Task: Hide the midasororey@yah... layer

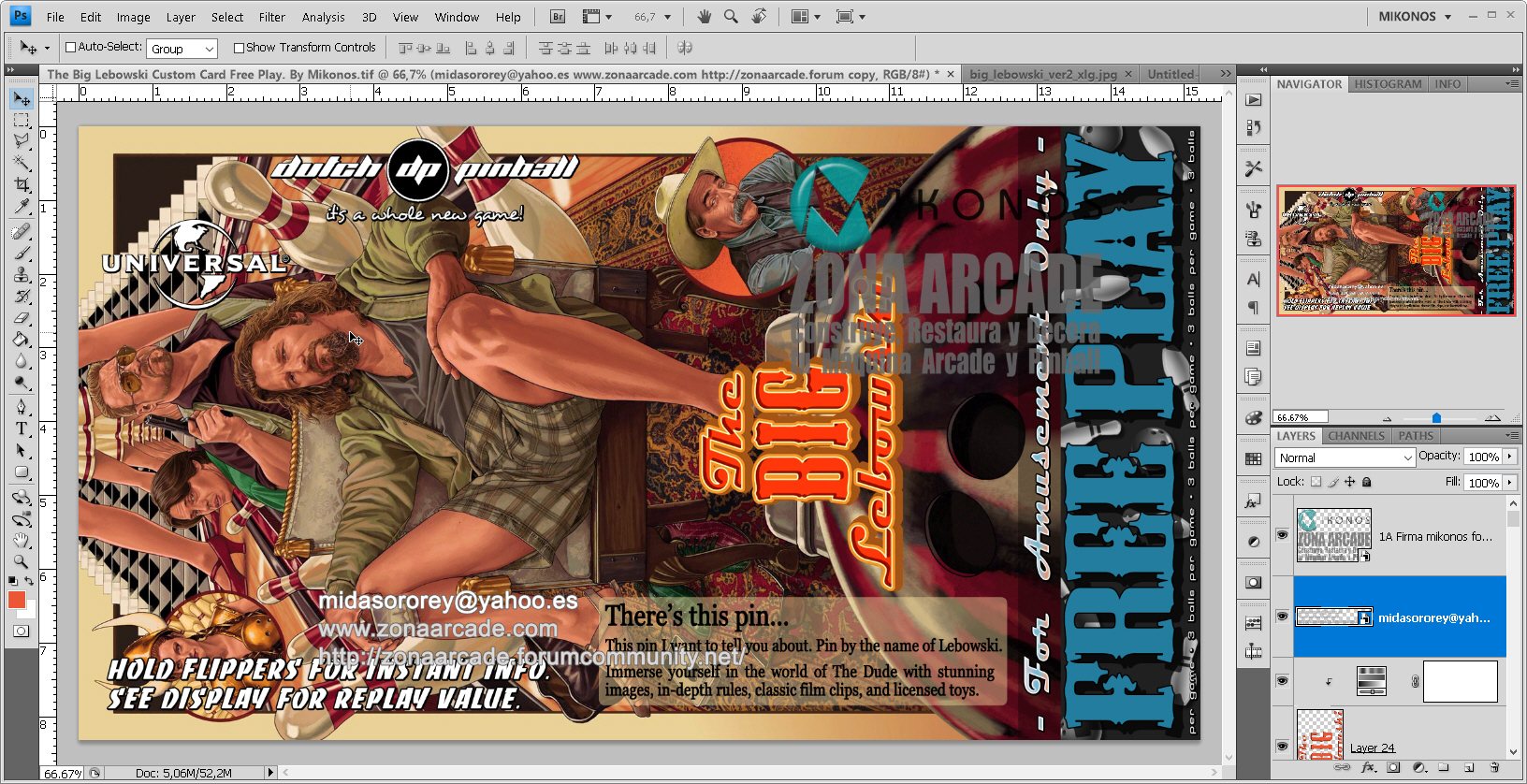Action: [1282, 617]
